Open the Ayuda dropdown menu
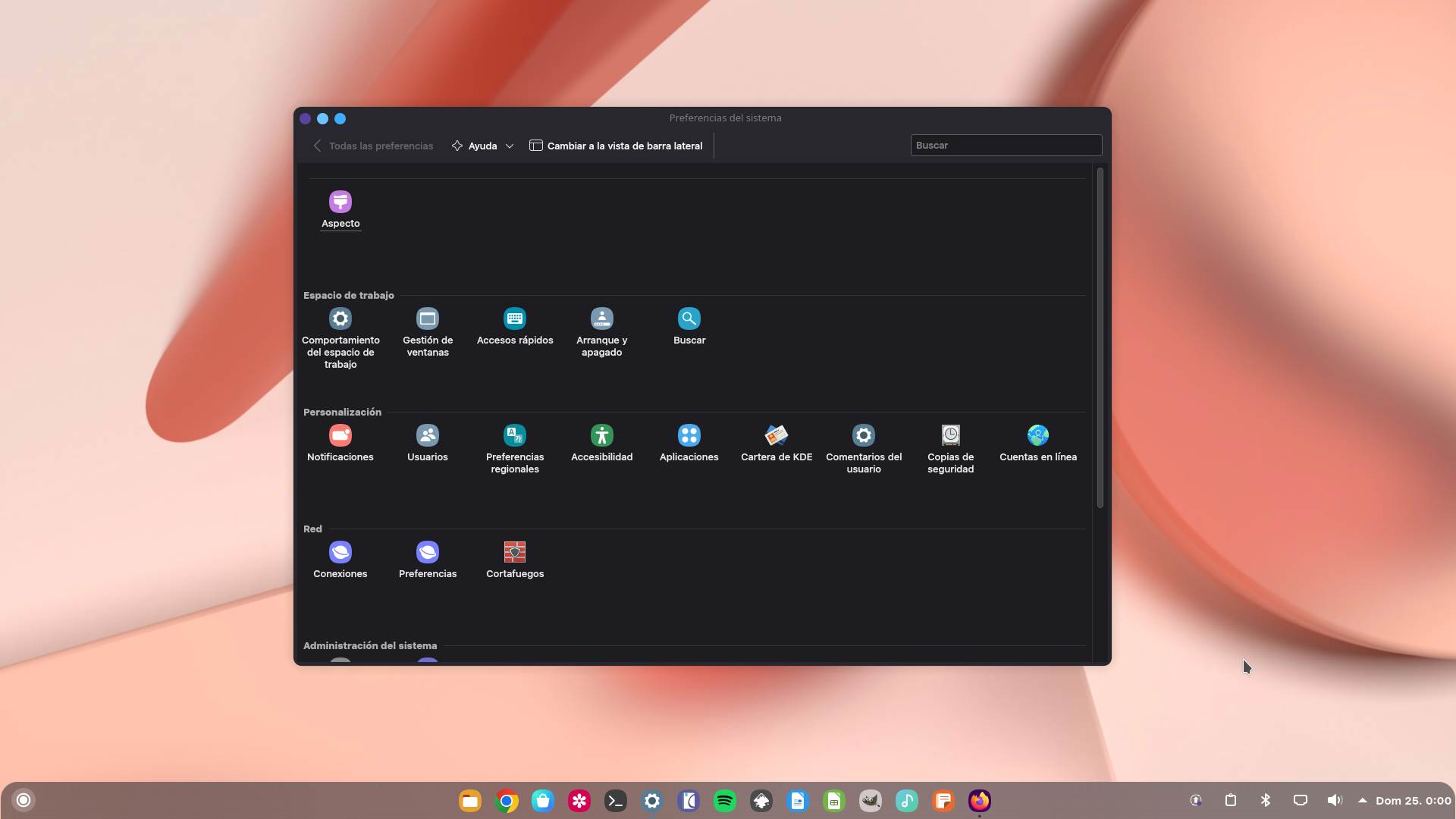This screenshot has height=819, width=1456. 483,146
